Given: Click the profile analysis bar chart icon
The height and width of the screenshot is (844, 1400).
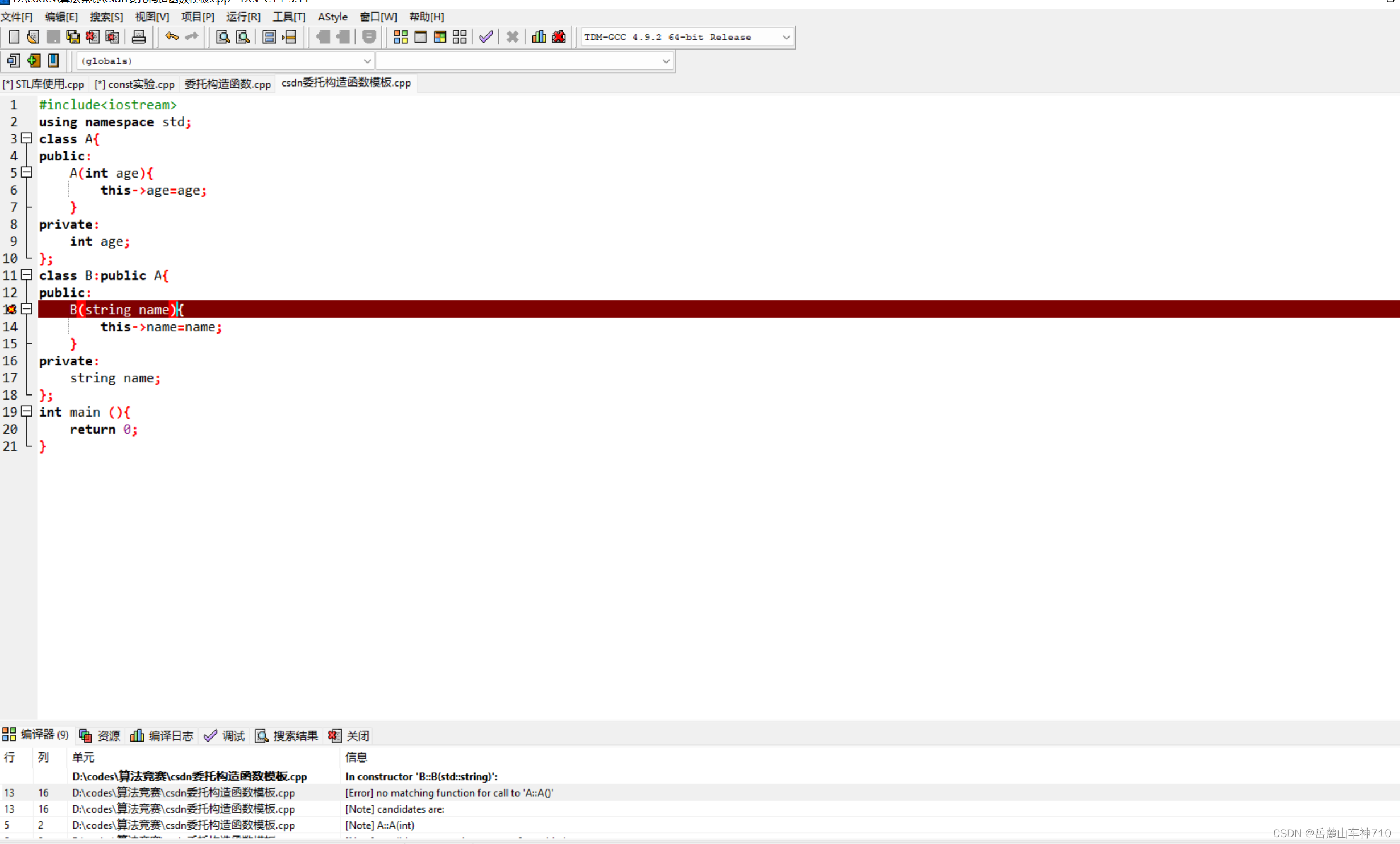Looking at the screenshot, I should click(x=538, y=37).
